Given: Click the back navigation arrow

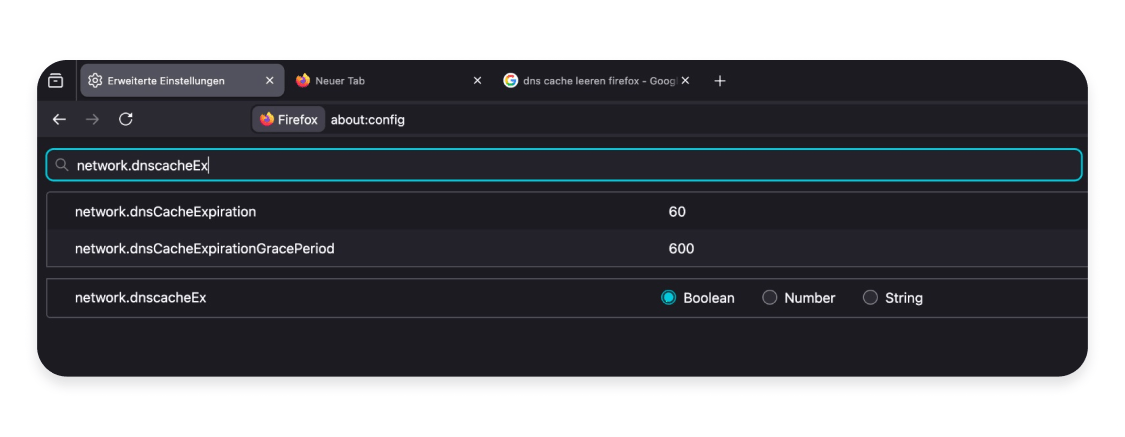Looking at the screenshot, I should 59,119.
